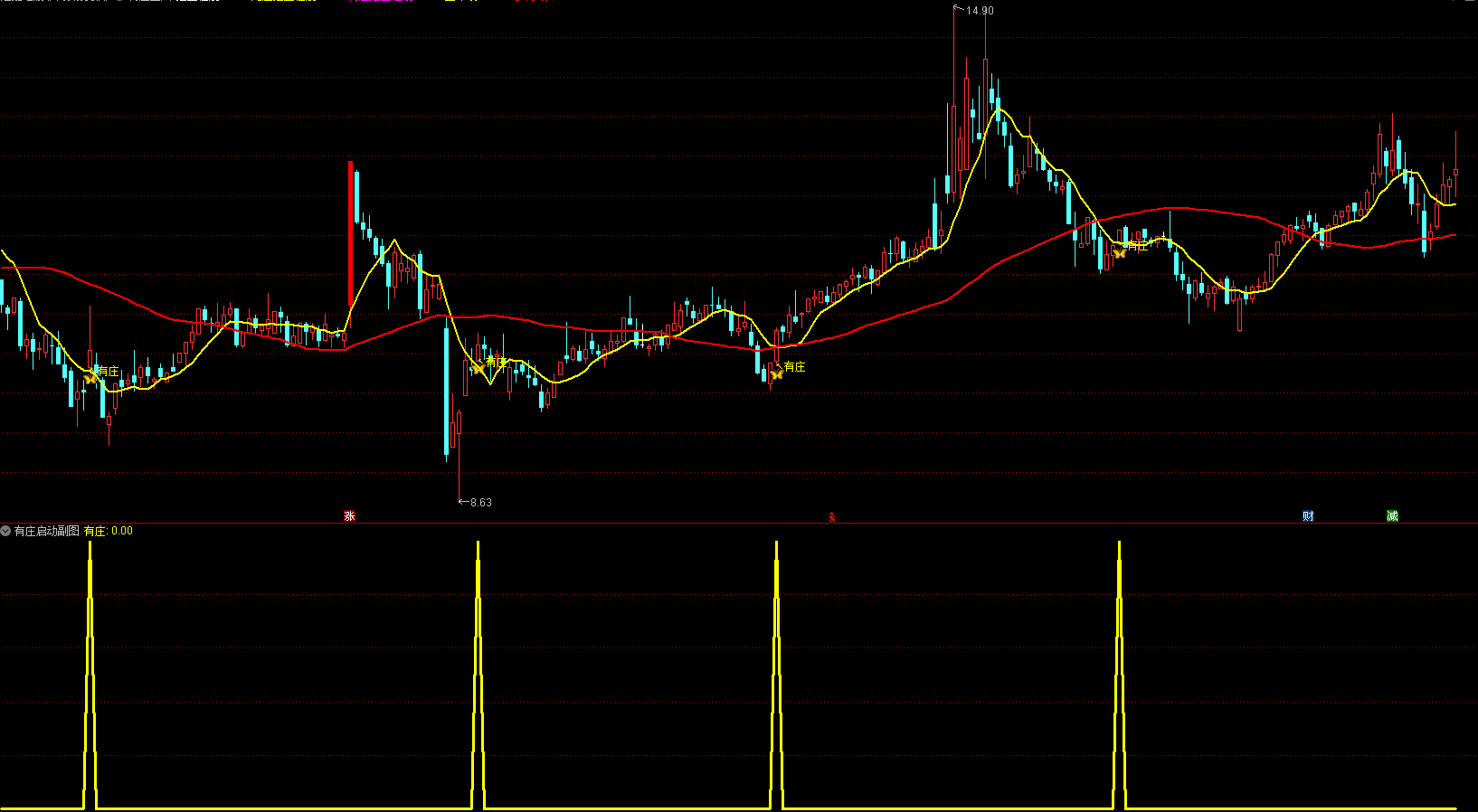Click the 8.63 lowest price label
Viewport: 1478px width, 812px height.
tap(480, 502)
